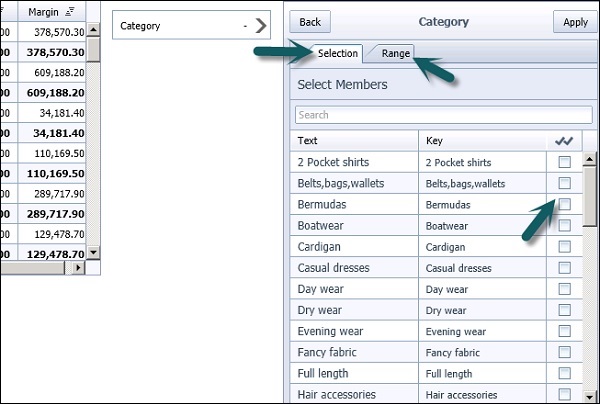
Task: Click the table vertical scrollbar down arrow
Action: [93, 253]
